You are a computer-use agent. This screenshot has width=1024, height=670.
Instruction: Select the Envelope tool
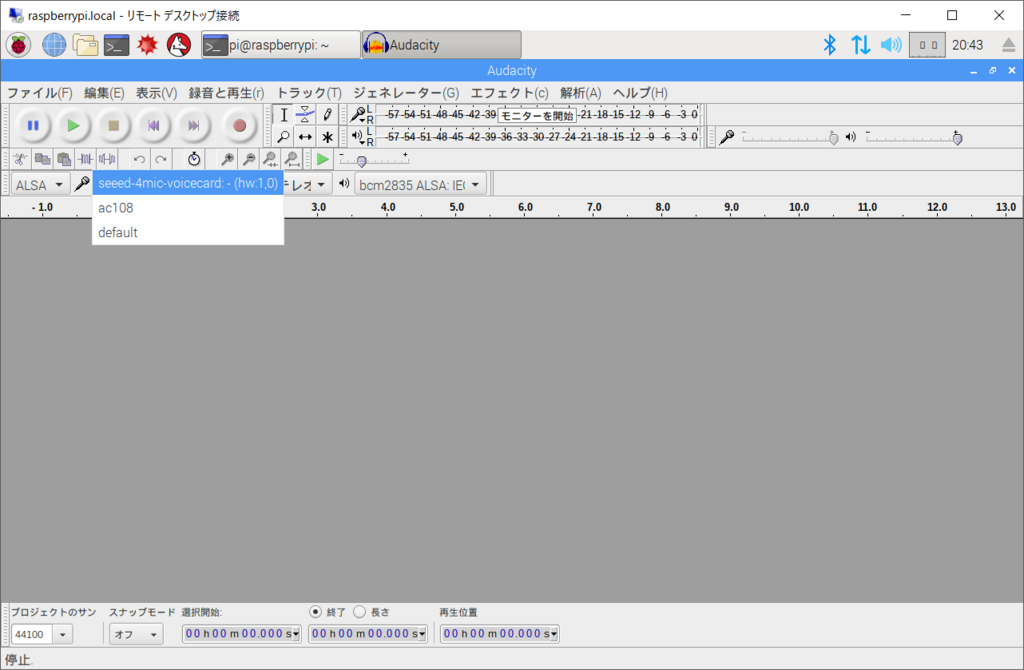[305, 115]
